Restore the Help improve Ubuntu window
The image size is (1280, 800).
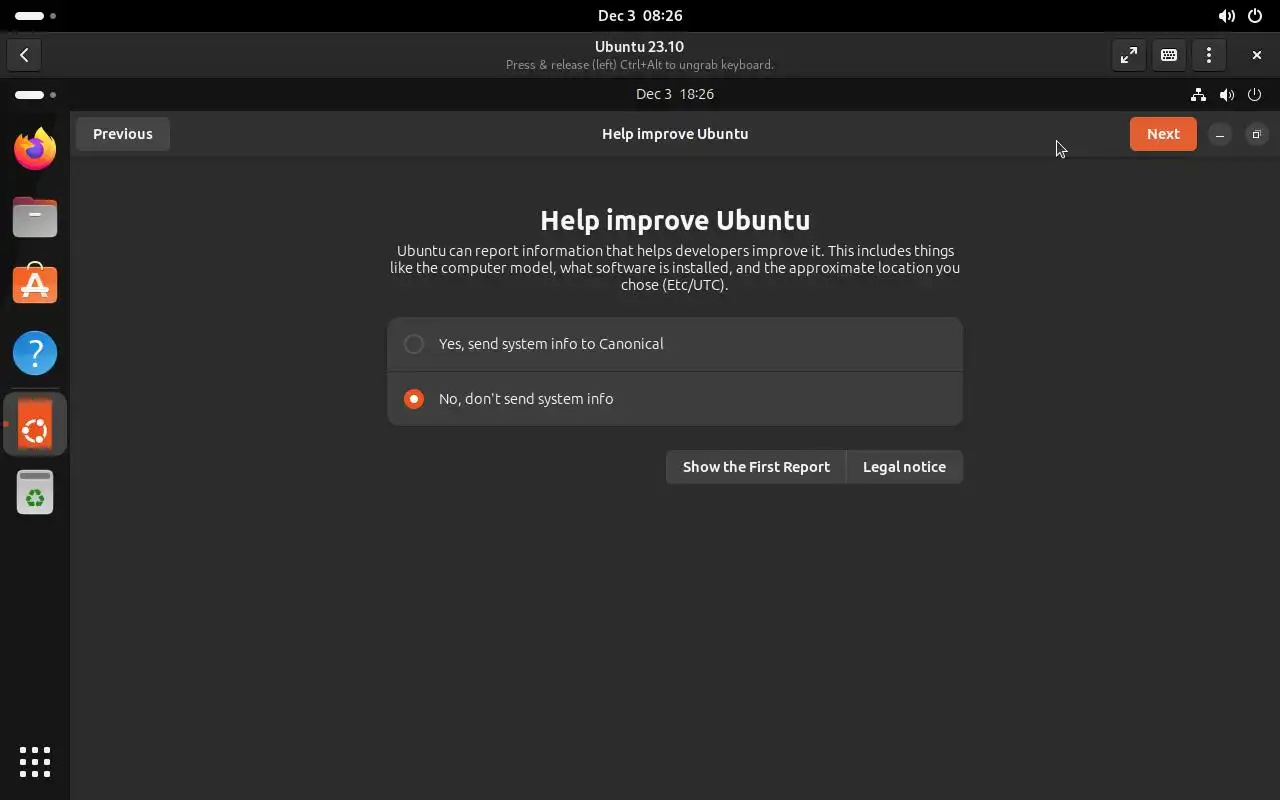pyautogui.click(x=1257, y=134)
